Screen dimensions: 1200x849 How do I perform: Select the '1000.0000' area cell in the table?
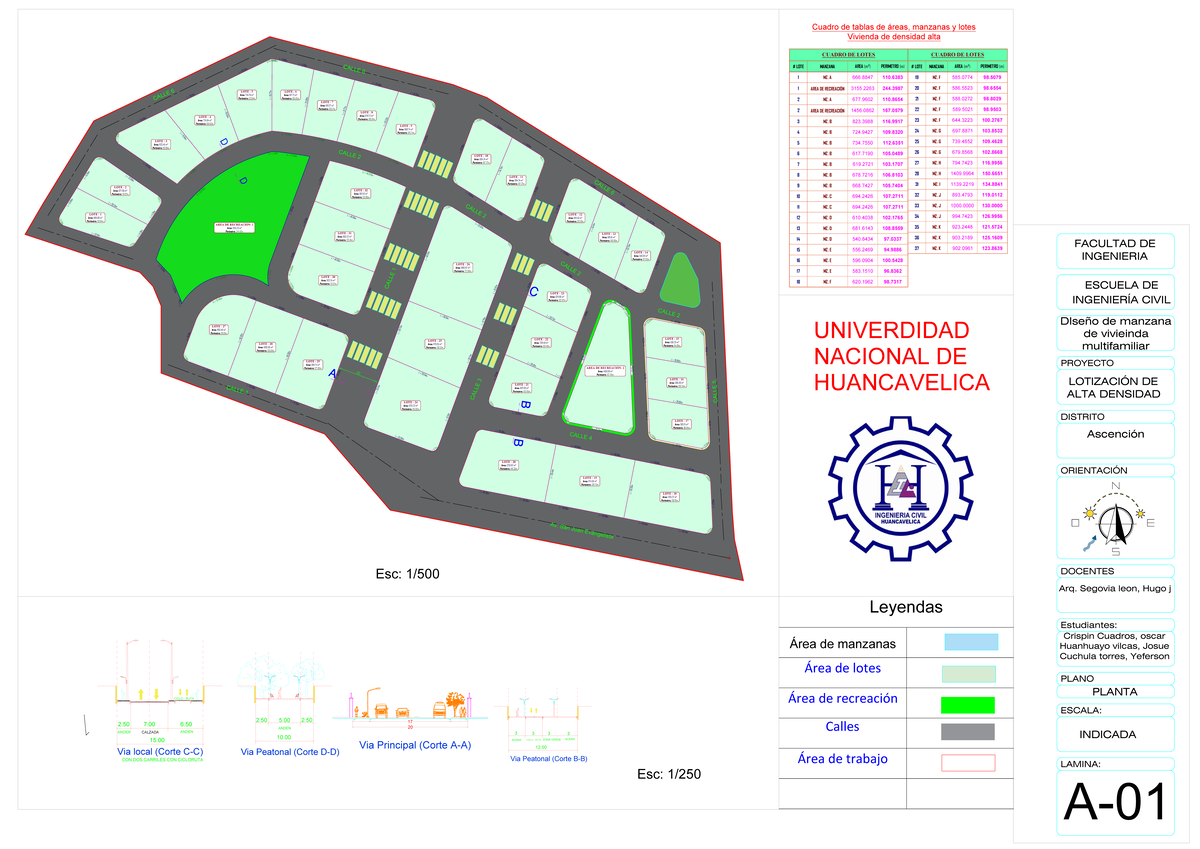962,205
